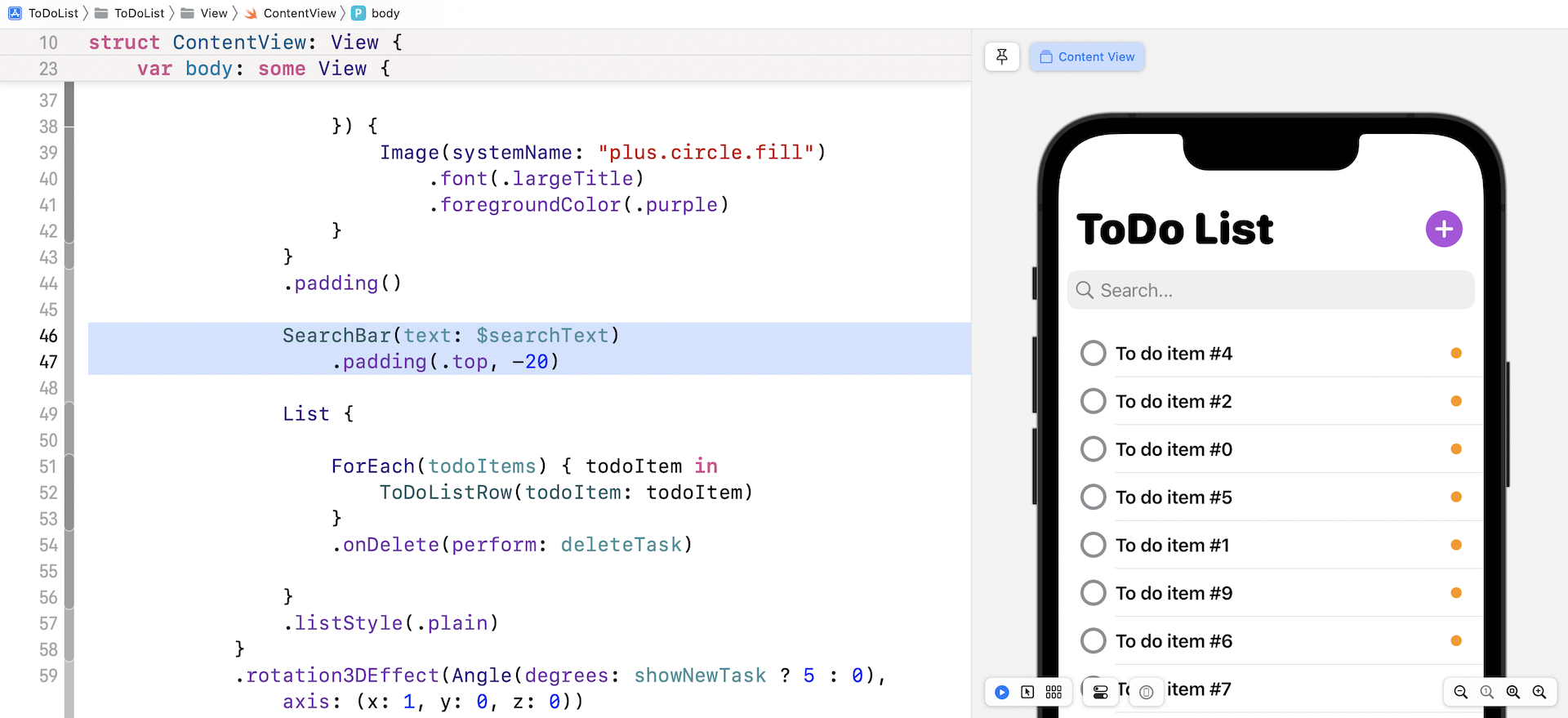Toggle completion circle for To do item #5
Screen dimensions: 1568x718
pyautogui.click(x=1093, y=497)
